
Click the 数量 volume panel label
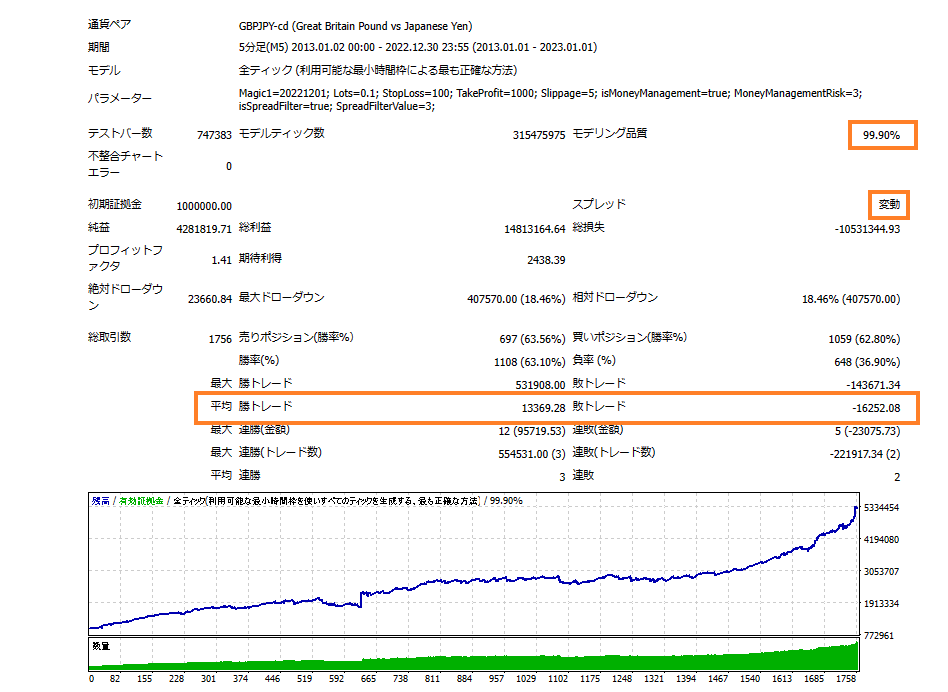click(x=101, y=646)
